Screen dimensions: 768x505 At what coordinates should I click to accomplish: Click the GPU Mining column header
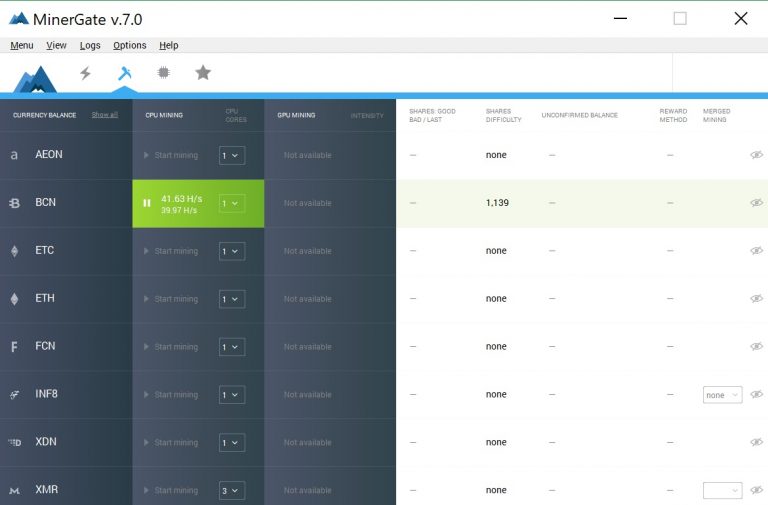[x=296, y=115]
